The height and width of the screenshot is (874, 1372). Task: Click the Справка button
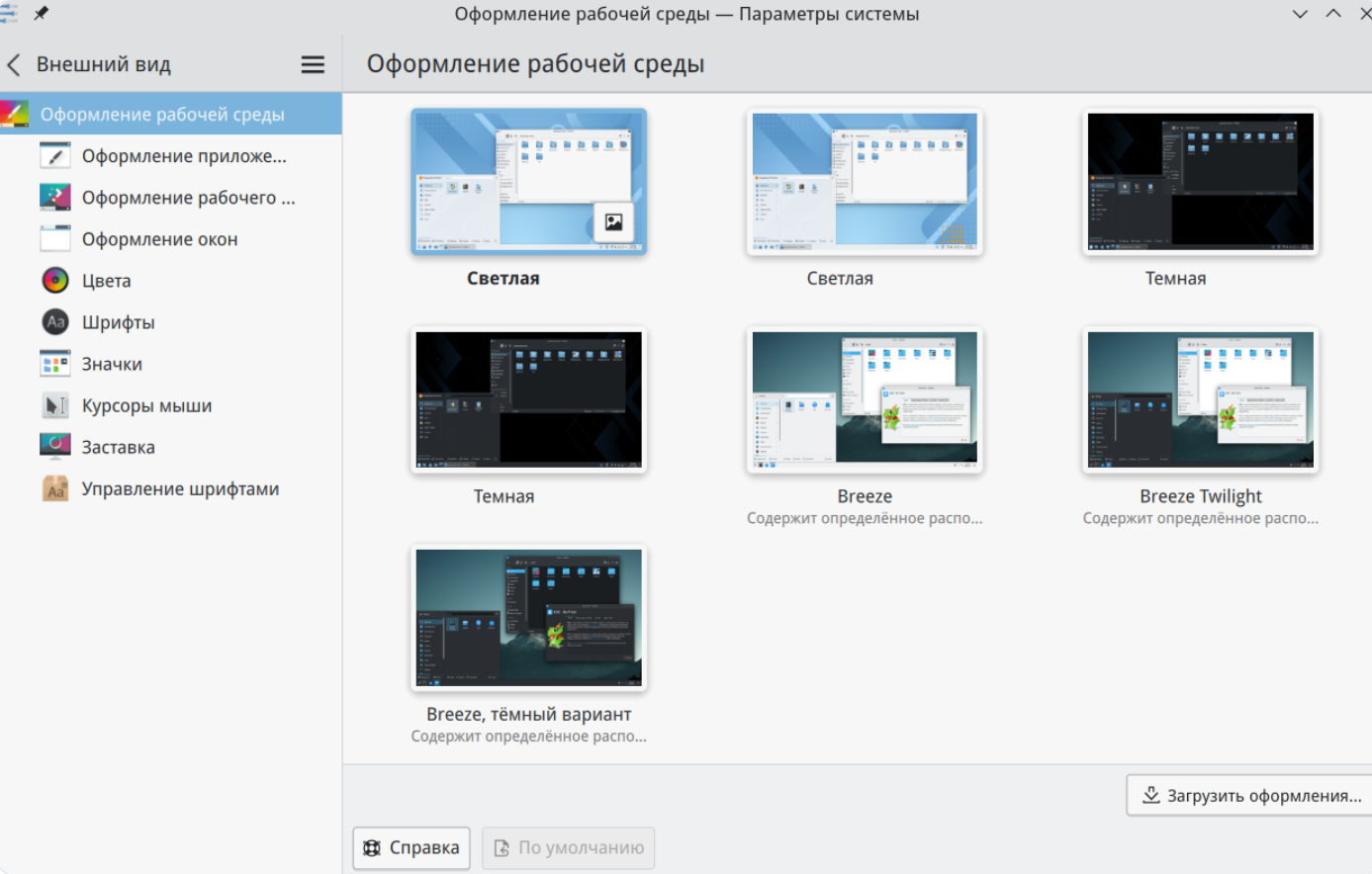click(412, 847)
